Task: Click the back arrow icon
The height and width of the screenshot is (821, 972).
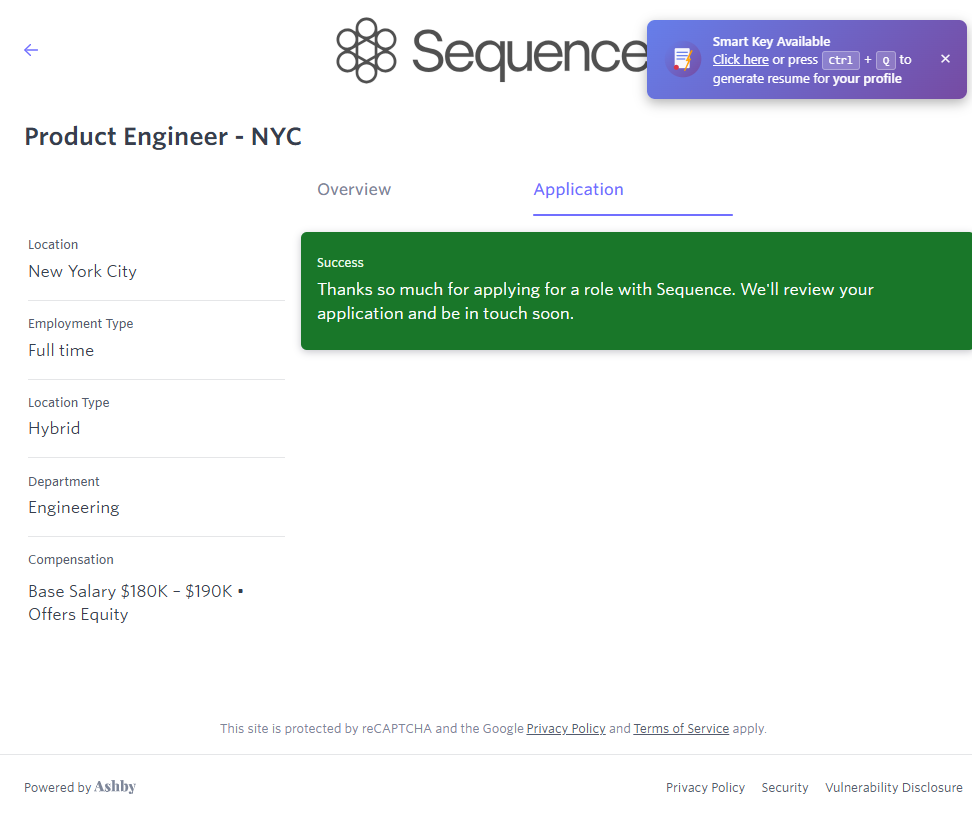Action: pos(31,50)
